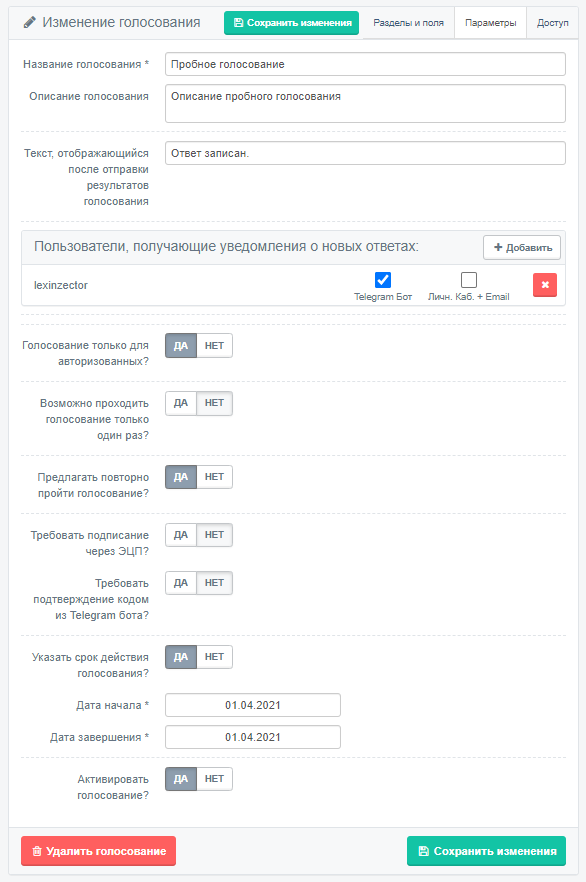The image size is (586, 882).
Task: Click the Название голосования text field
Action: [x=365, y=64]
